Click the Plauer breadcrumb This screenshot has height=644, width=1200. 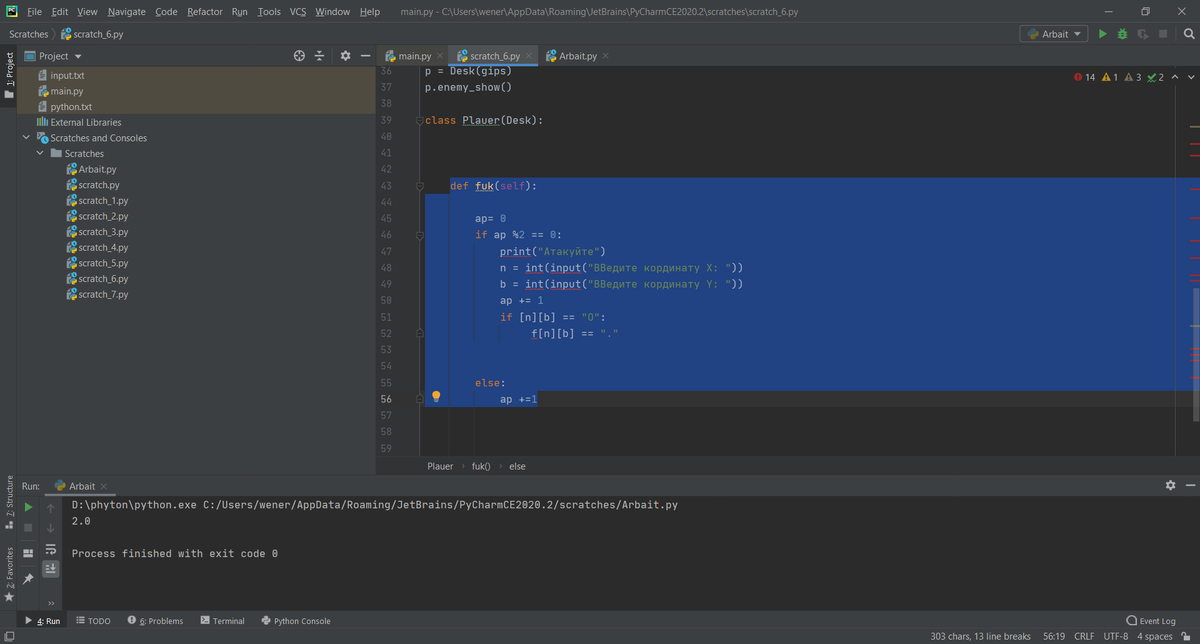(x=440, y=466)
